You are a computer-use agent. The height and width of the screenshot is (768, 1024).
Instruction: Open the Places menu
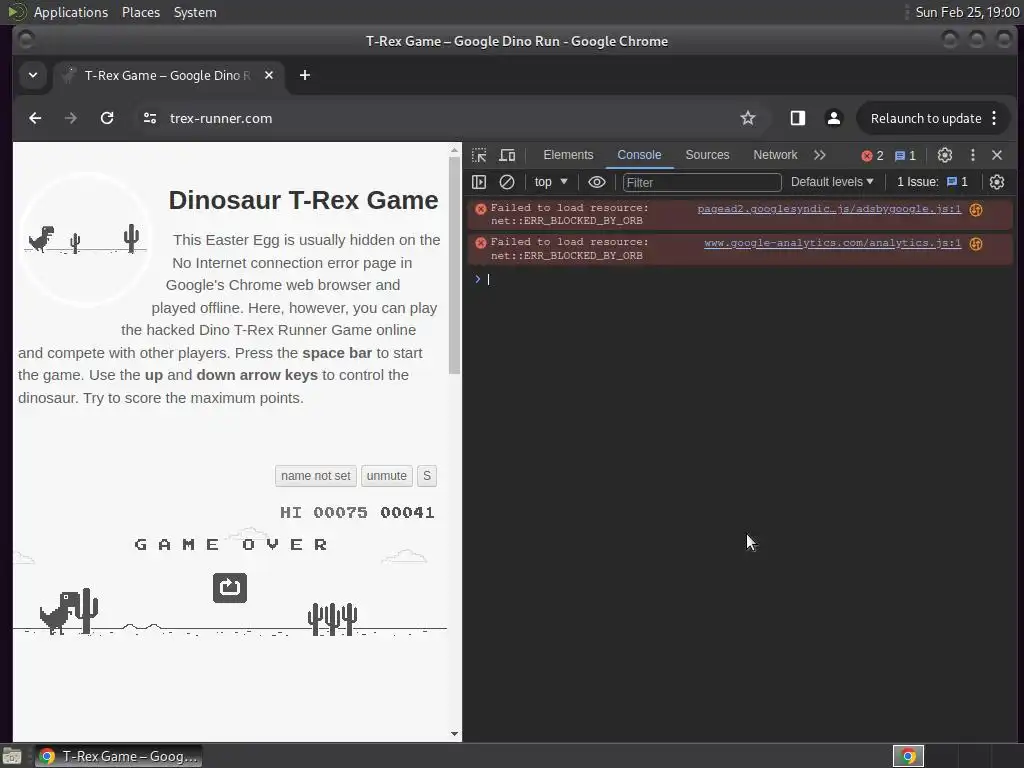[141, 12]
